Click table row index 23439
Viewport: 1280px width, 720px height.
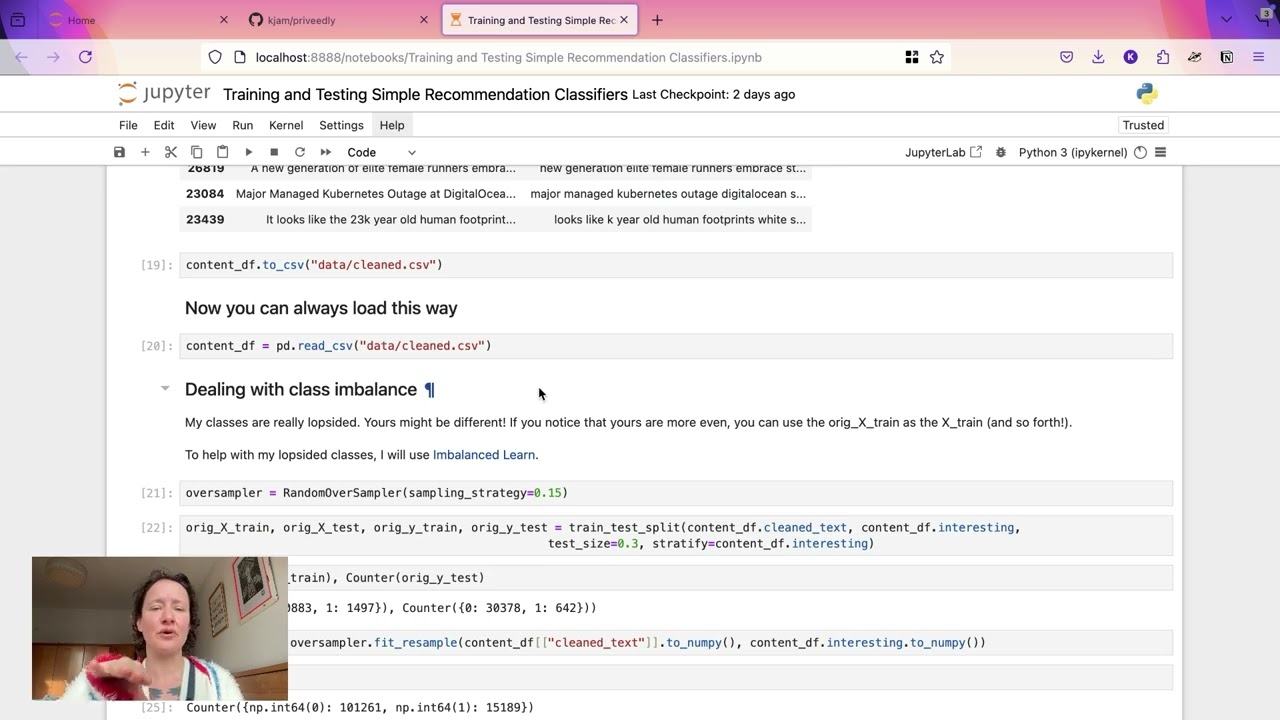click(x=205, y=219)
